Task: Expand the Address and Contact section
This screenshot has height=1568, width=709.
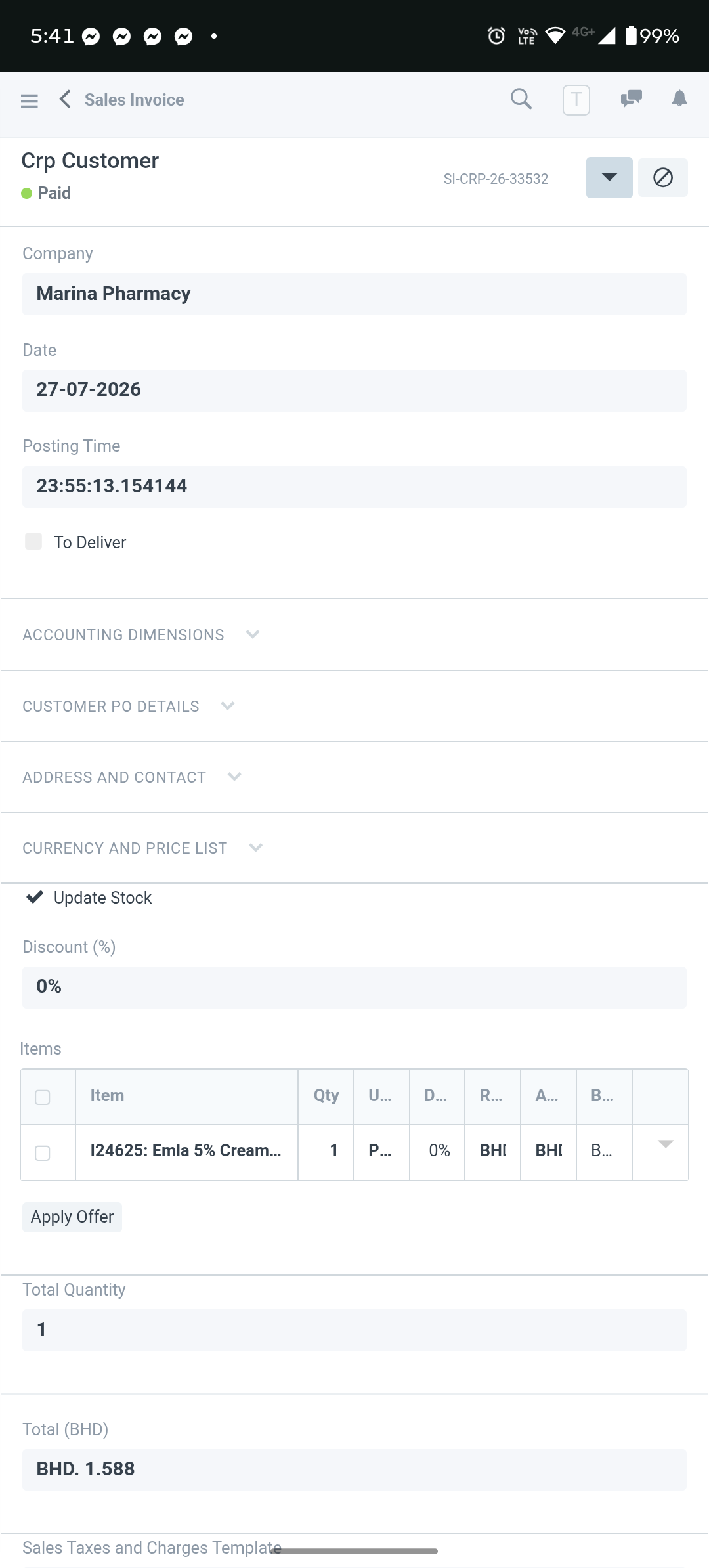Action: tap(132, 777)
